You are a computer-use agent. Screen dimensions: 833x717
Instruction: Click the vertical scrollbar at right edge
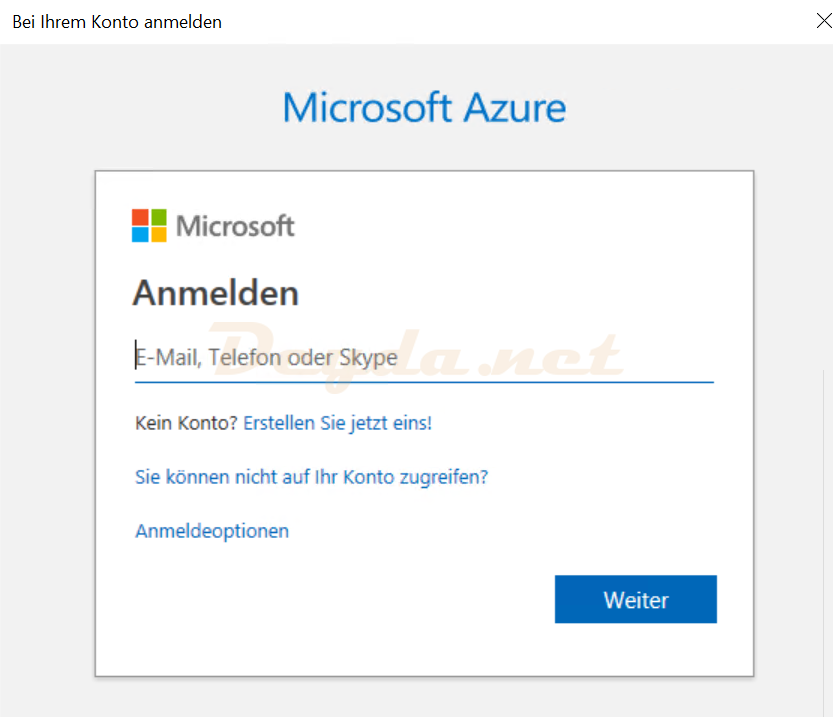tap(823, 542)
